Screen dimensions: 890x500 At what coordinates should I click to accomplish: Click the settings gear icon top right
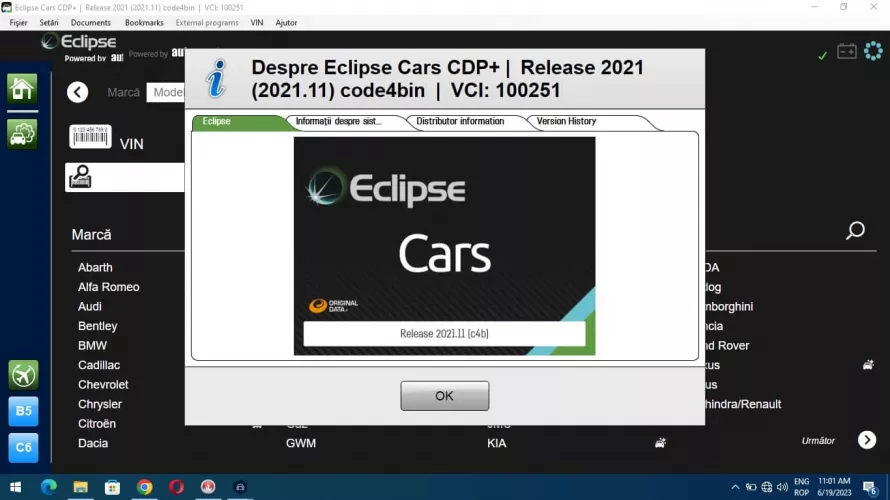[873, 51]
